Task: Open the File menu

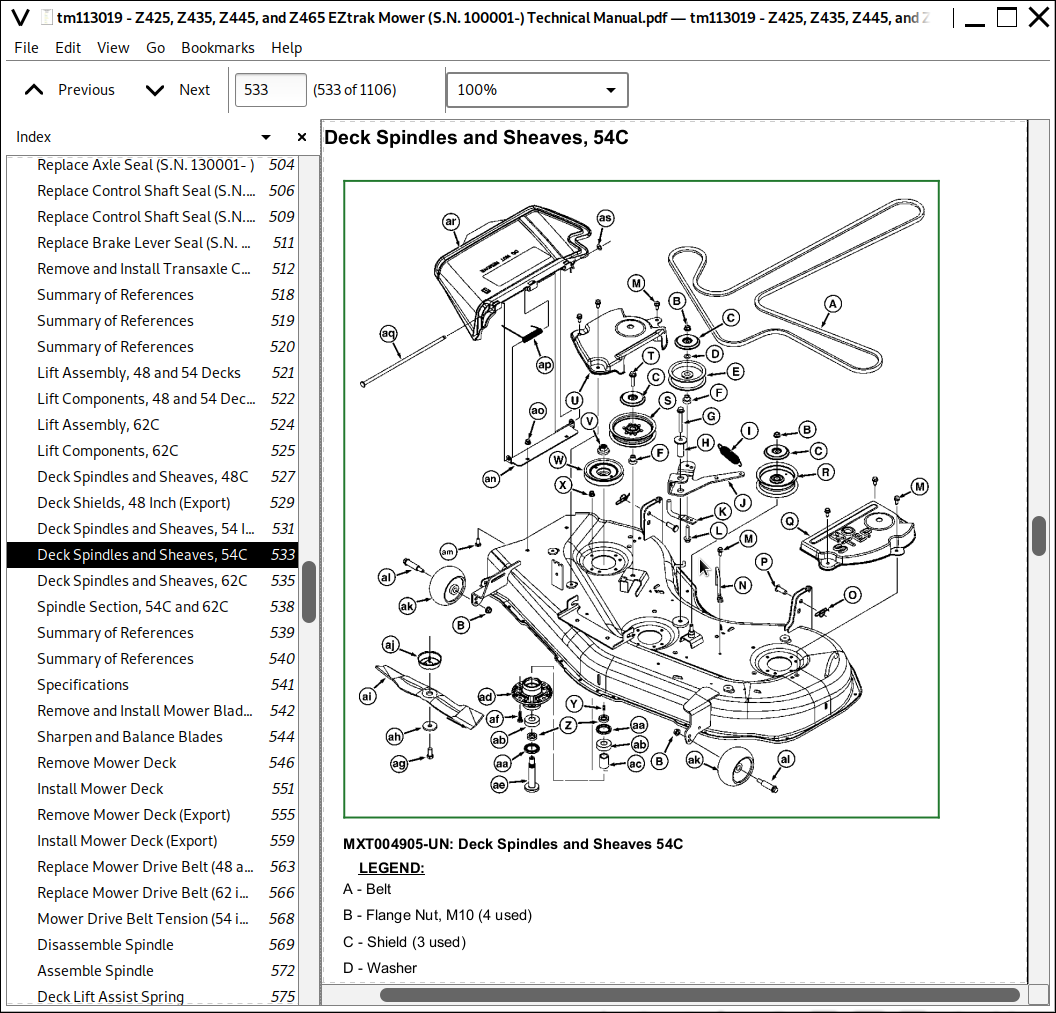Action: (27, 48)
